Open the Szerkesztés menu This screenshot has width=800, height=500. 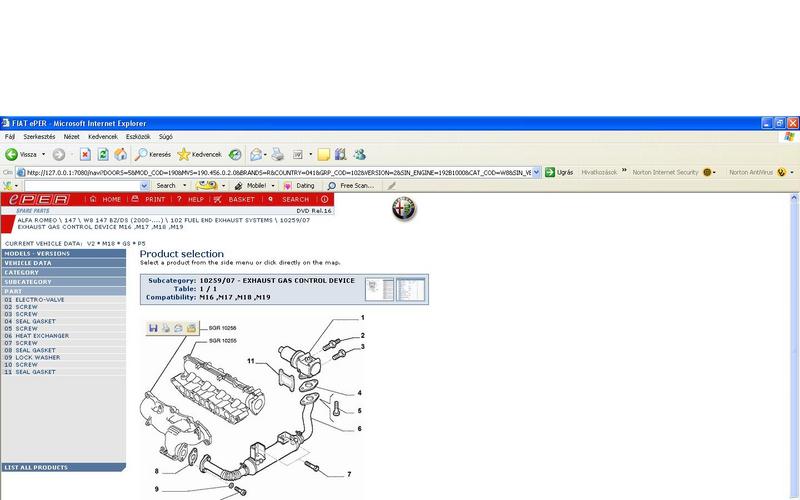tap(39, 137)
